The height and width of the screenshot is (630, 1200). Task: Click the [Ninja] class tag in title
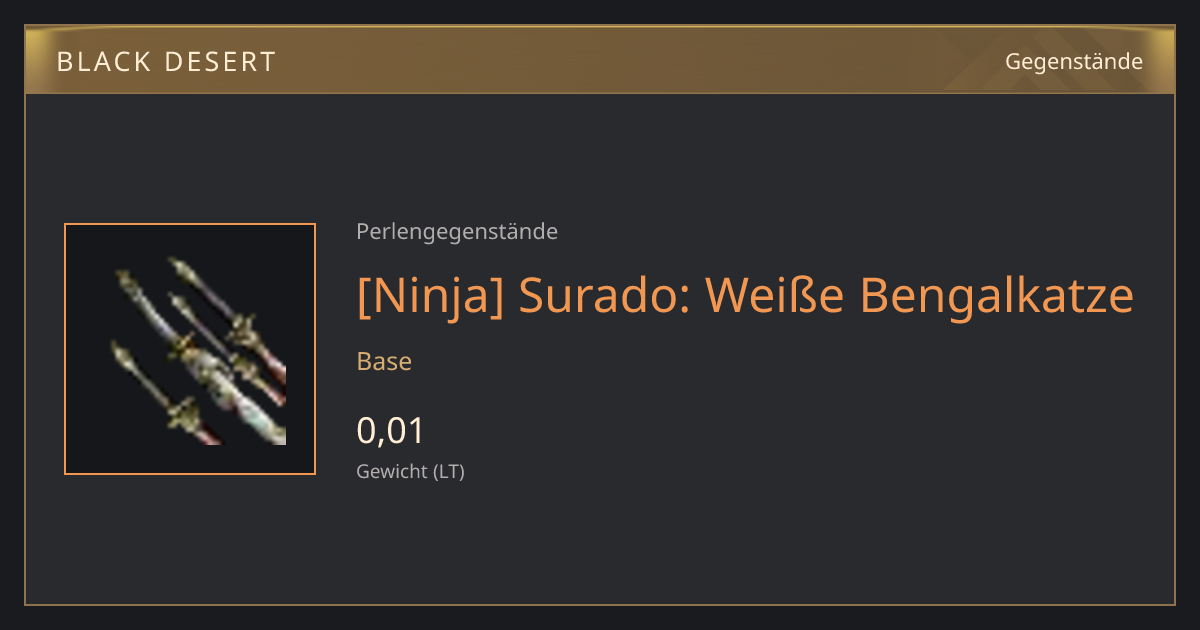point(431,296)
